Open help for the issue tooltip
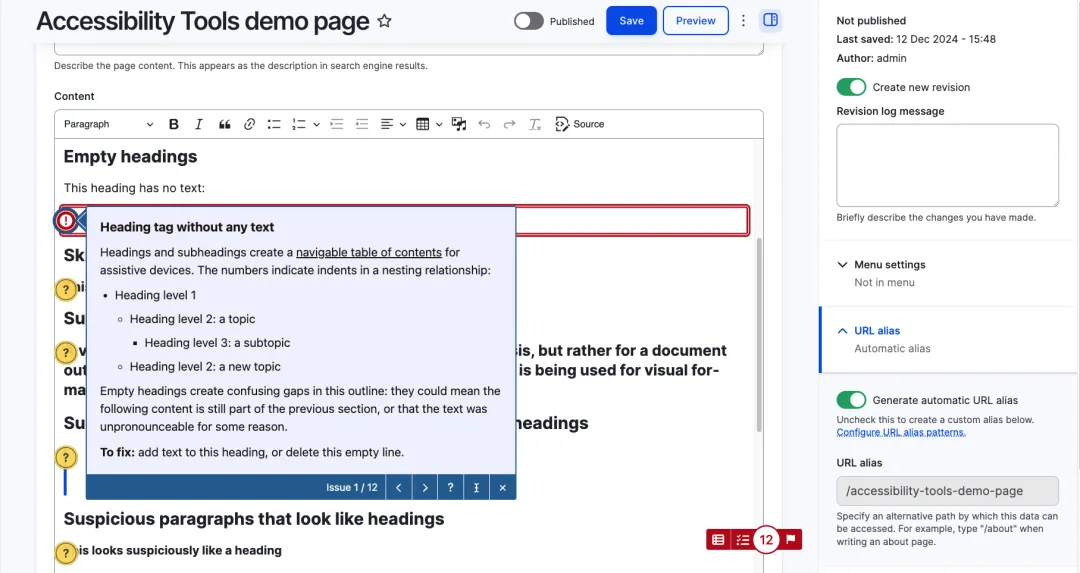The height and width of the screenshot is (573, 1080). coord(450,487)
